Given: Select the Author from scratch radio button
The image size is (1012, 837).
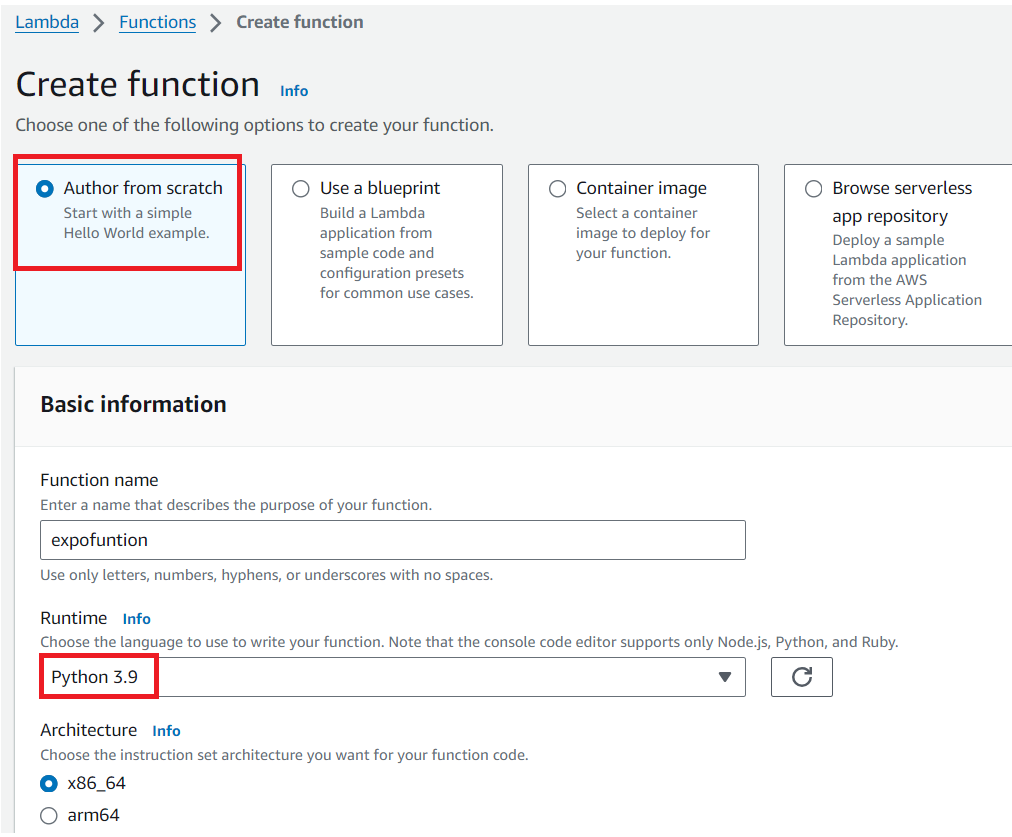Looking at the screenshot, I should click(45, 189).
